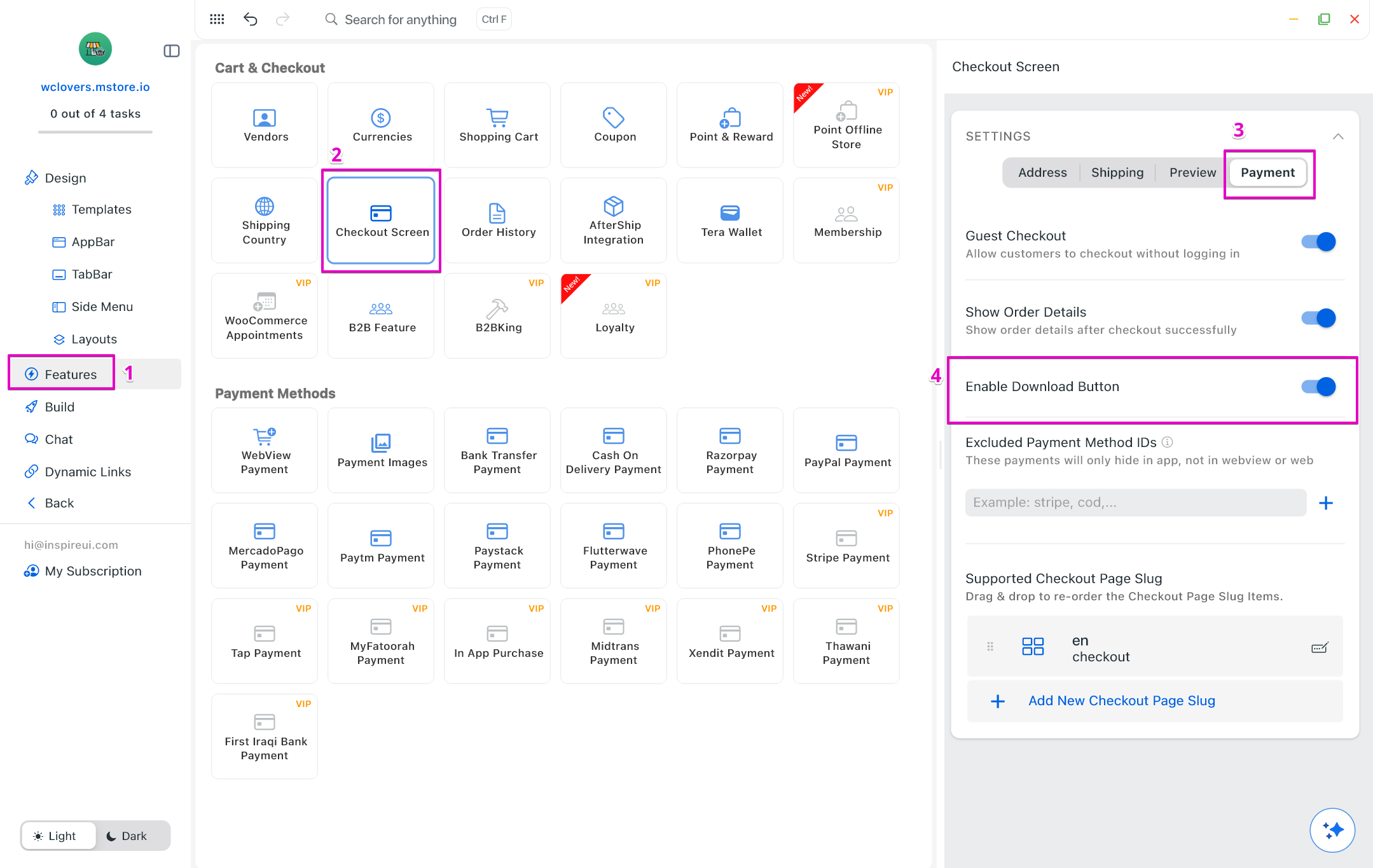Switch to Dark theme mode
The width and height of the screenshot is (1373, 868).
coord(127,836)
